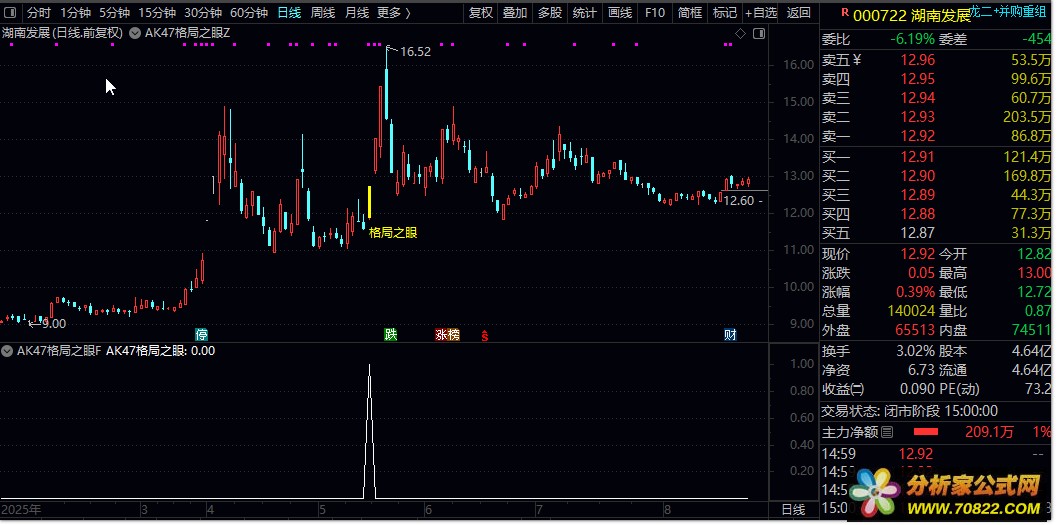
Task: Open F10 company information
Action: coord(654,12)
